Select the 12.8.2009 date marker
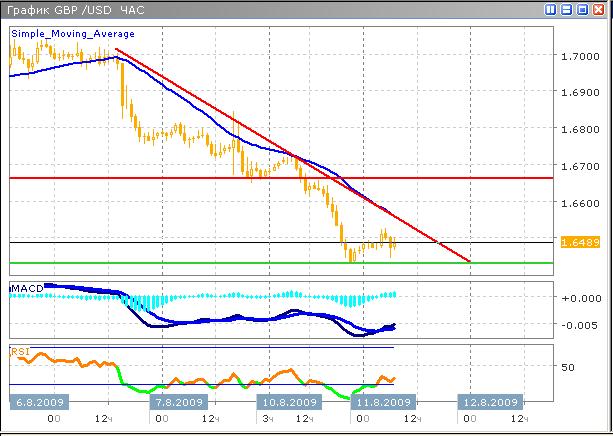The height and width of the screenshot is (436, 613). point(489,402)
